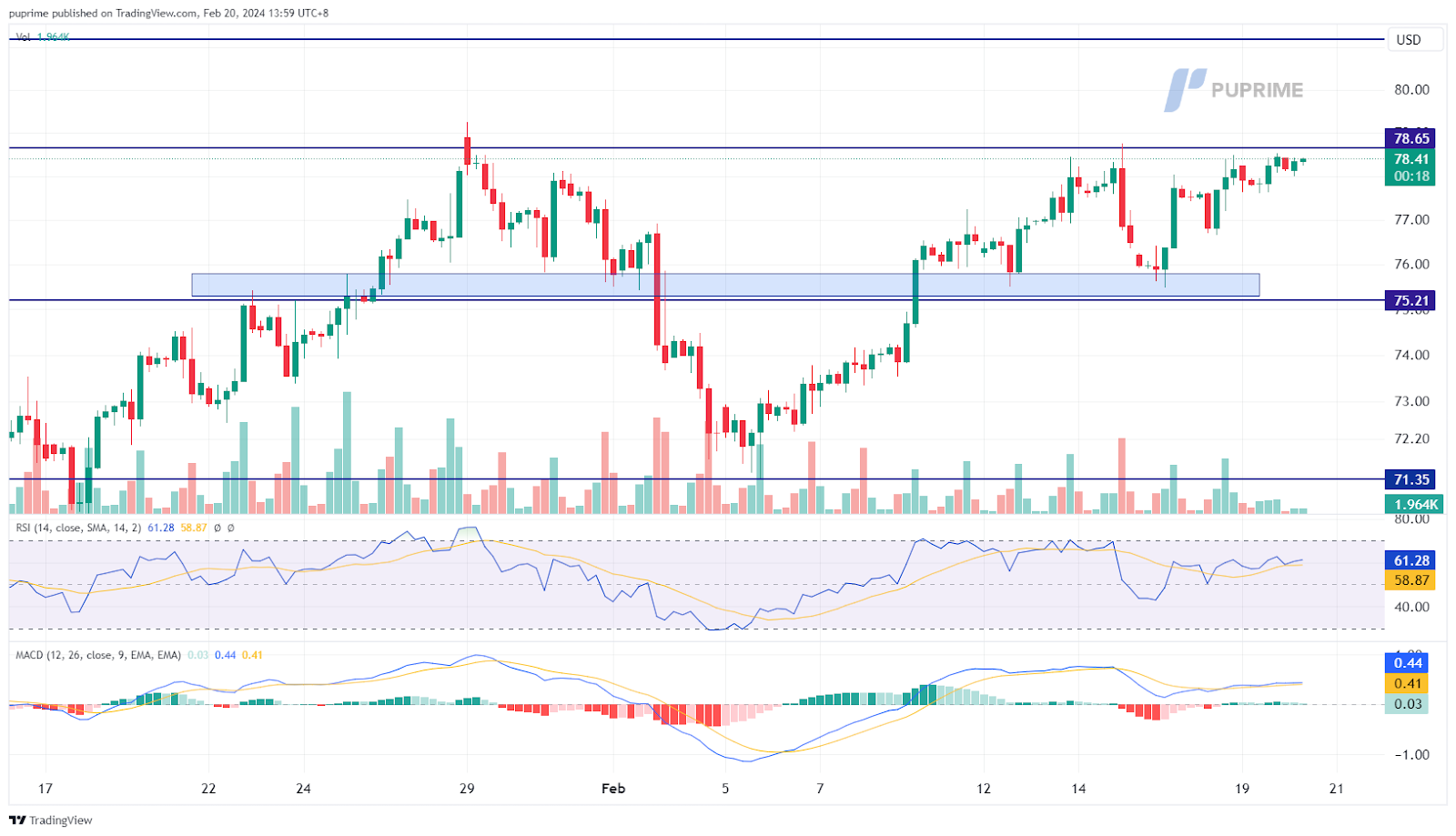Click the 17 date label on the time axis
The height and width of the screenshot is (836, 1456).
[45, 789]
